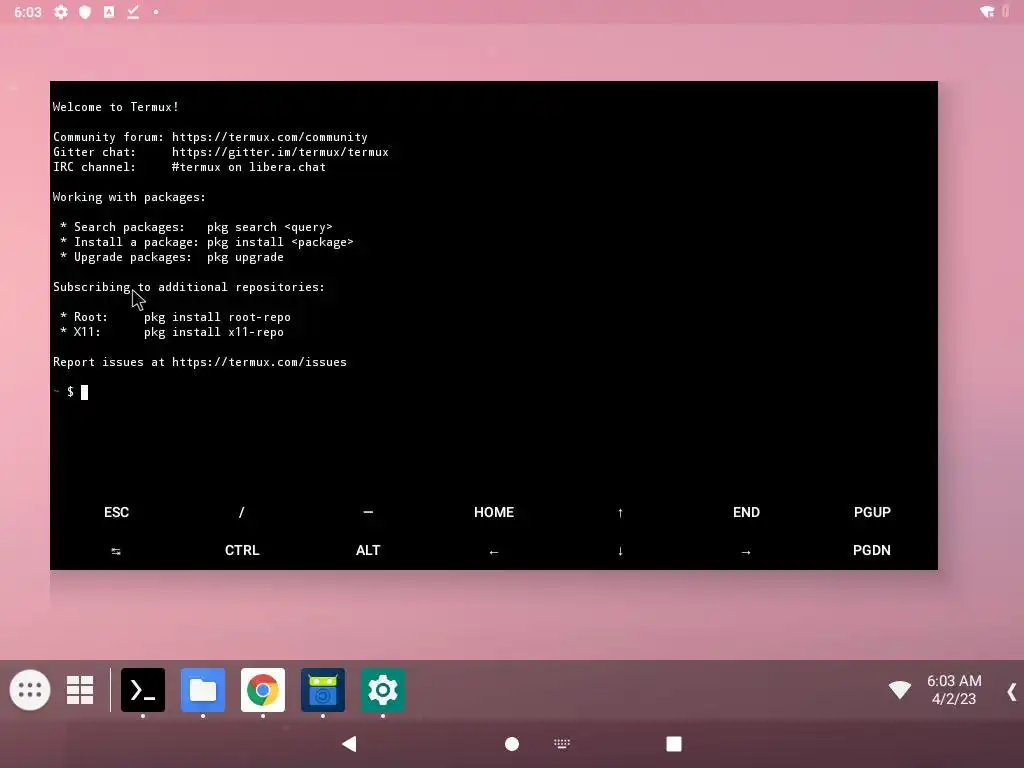Screen dimensions: 1024x768
Task: Click the letter A status bar icon
Action: tap(109, 12)
